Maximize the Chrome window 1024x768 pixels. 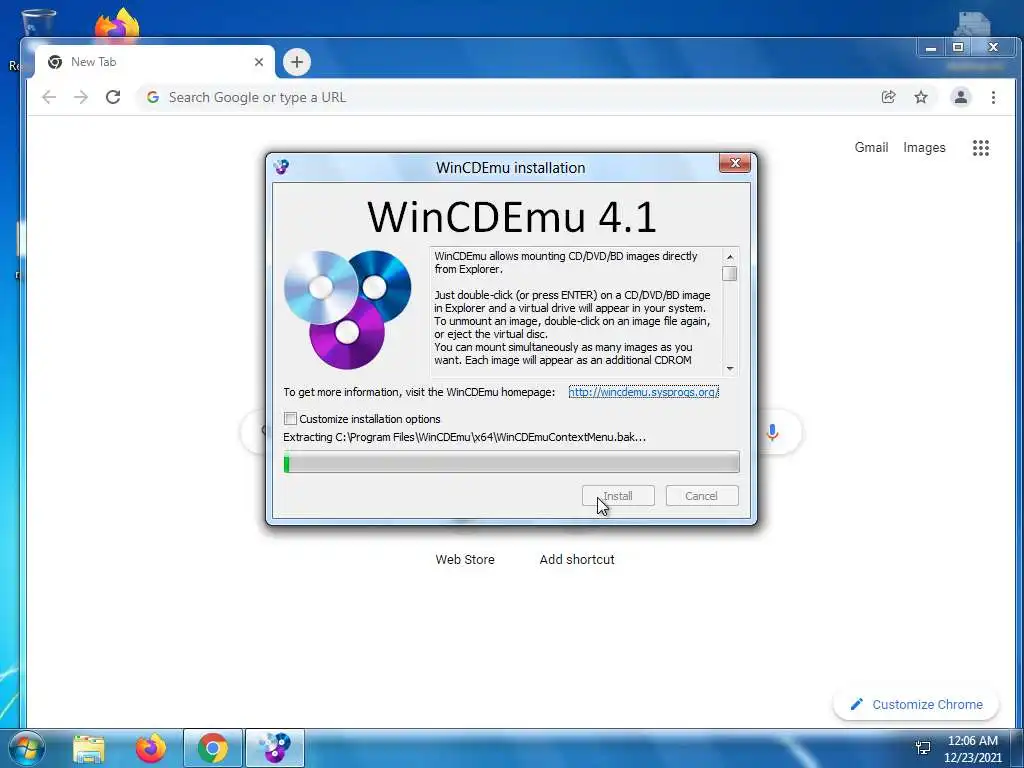[958, 47]
